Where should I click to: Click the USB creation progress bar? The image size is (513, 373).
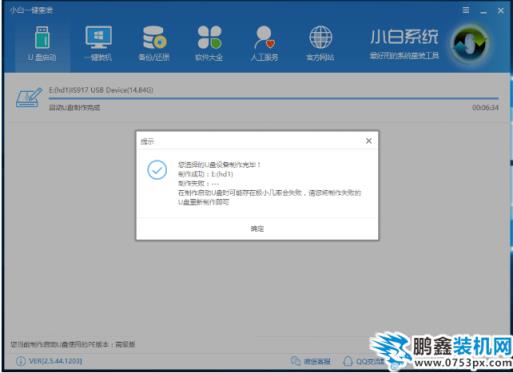[x=274, y=99]
